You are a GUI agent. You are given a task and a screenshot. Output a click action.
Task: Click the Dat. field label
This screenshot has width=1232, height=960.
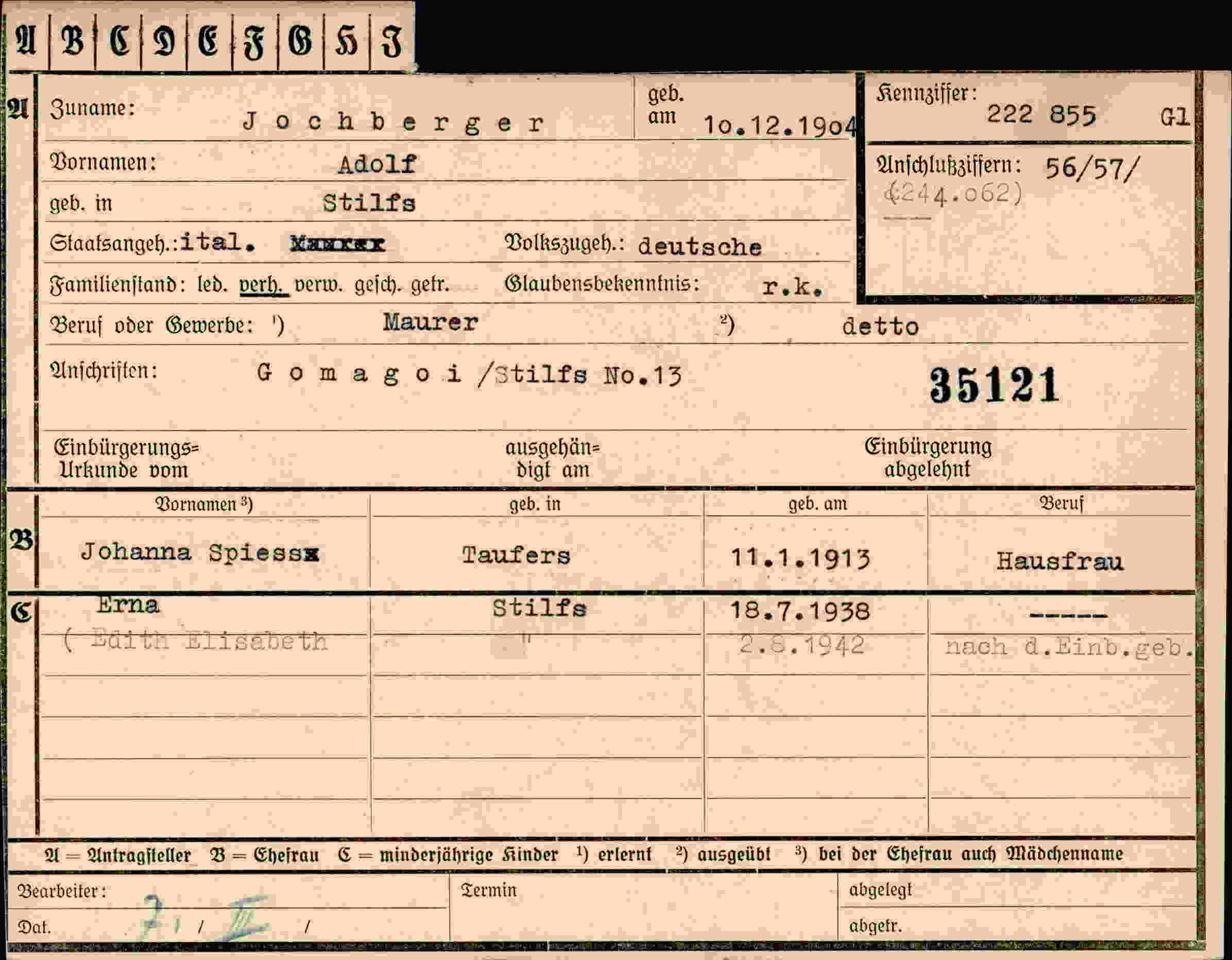(x=35, y=927)
